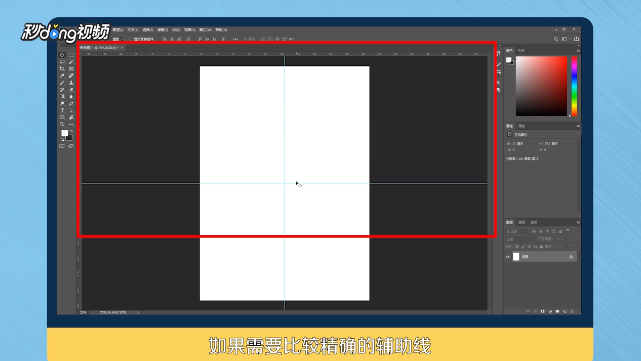Pick a color in the red color field

pyautogui.click(x=541, y=86)
